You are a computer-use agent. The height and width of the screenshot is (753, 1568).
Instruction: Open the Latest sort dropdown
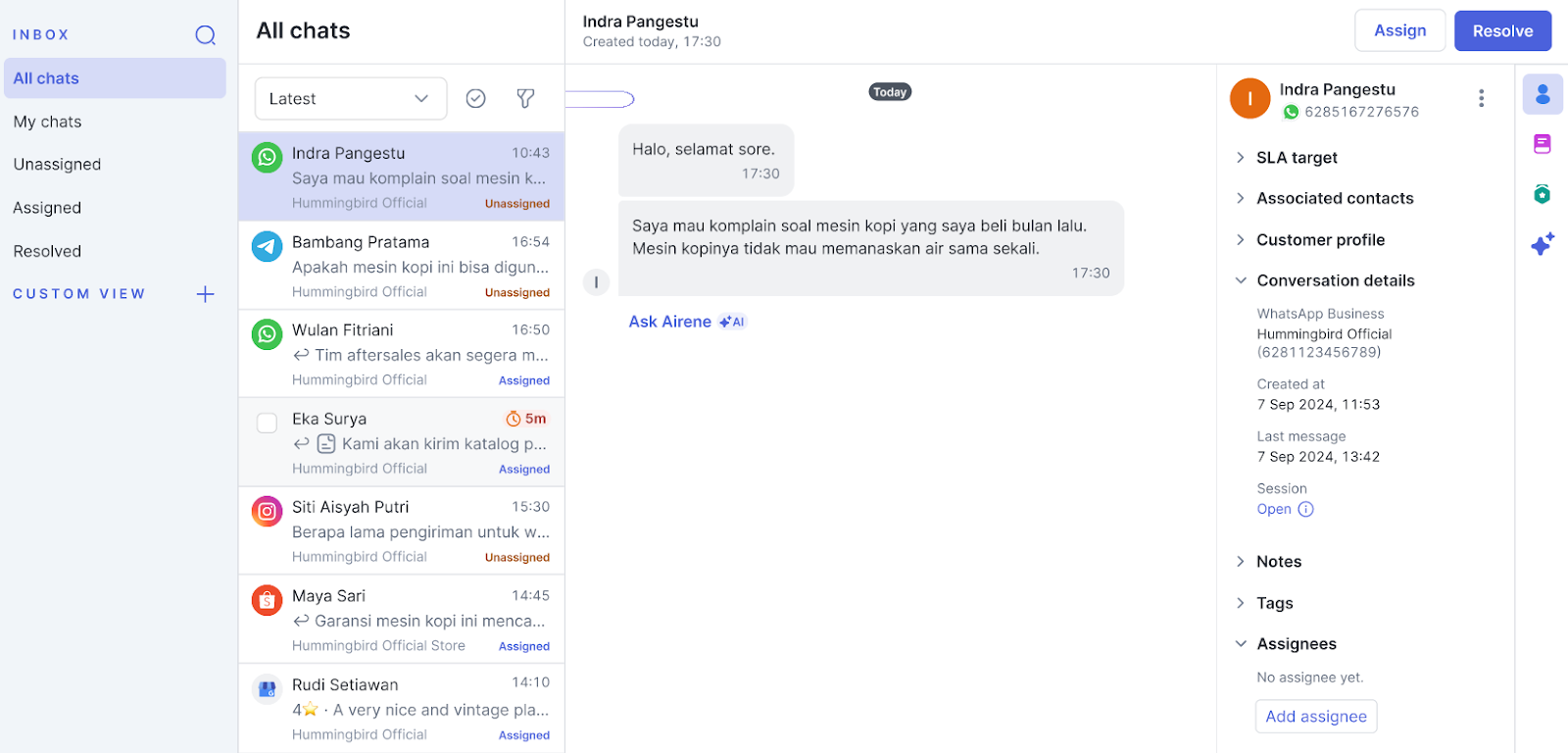click(x=350, y=99)
